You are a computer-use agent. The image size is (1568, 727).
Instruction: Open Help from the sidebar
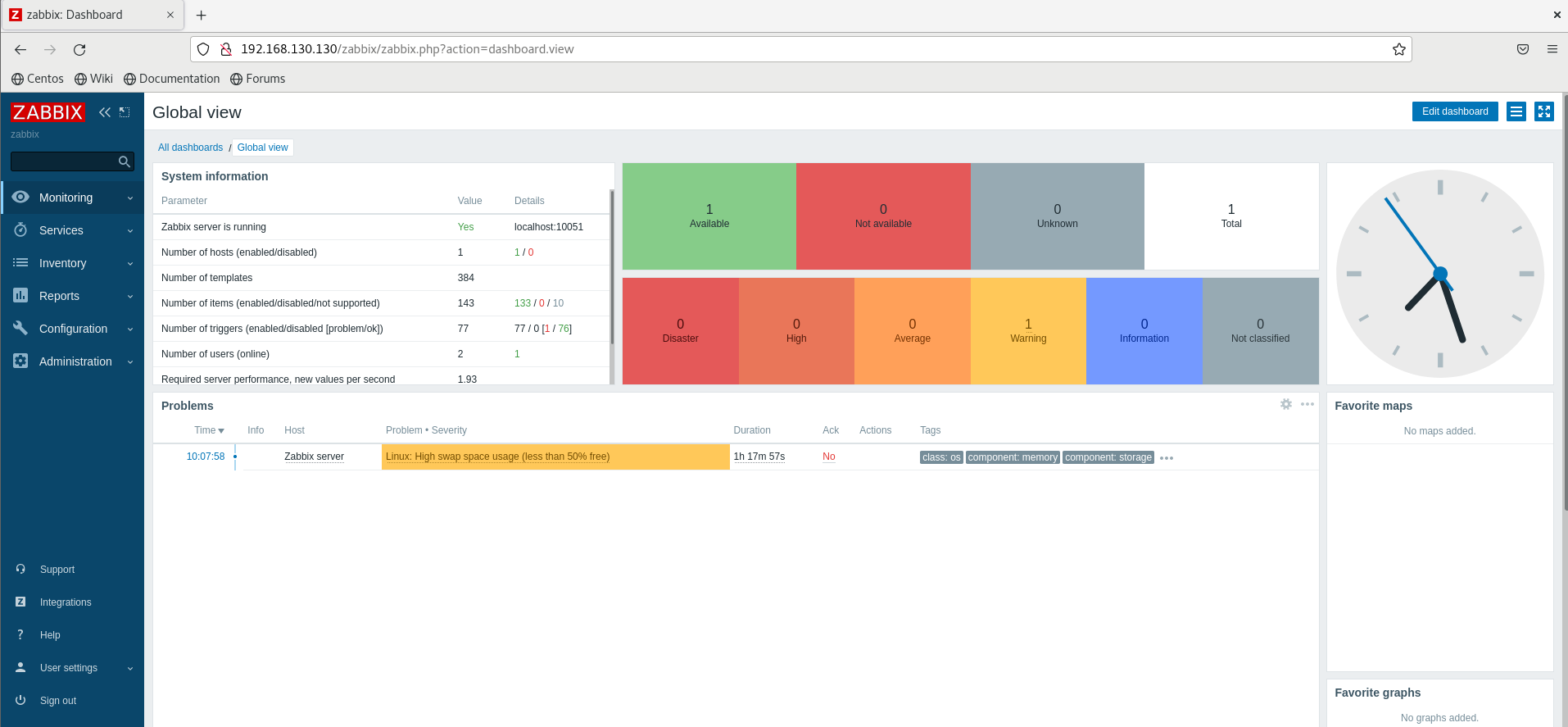50,635
